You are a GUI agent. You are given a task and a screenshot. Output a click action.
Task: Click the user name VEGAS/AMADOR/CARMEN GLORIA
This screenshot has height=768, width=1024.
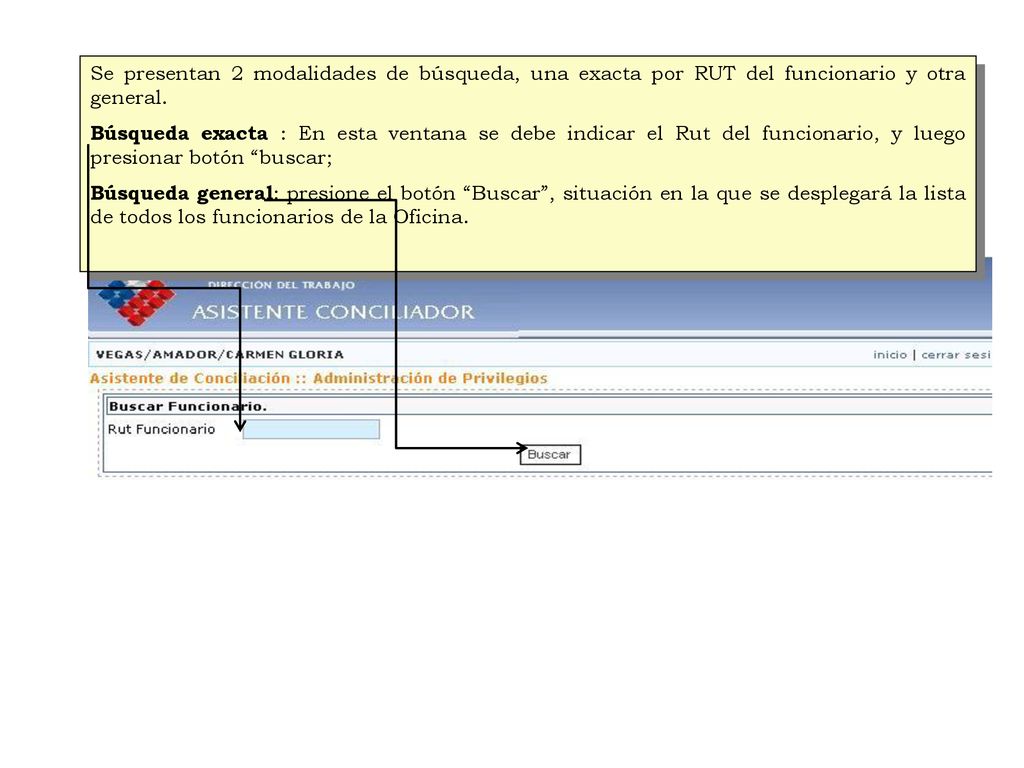tap(219, 355)
